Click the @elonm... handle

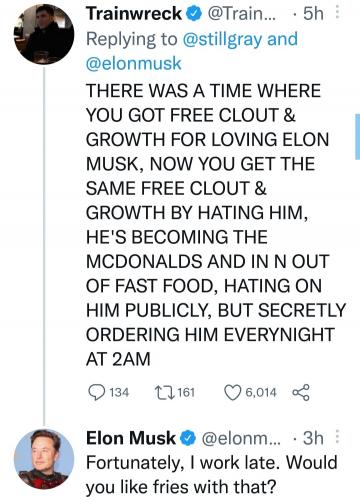click(x=241, y=438)
